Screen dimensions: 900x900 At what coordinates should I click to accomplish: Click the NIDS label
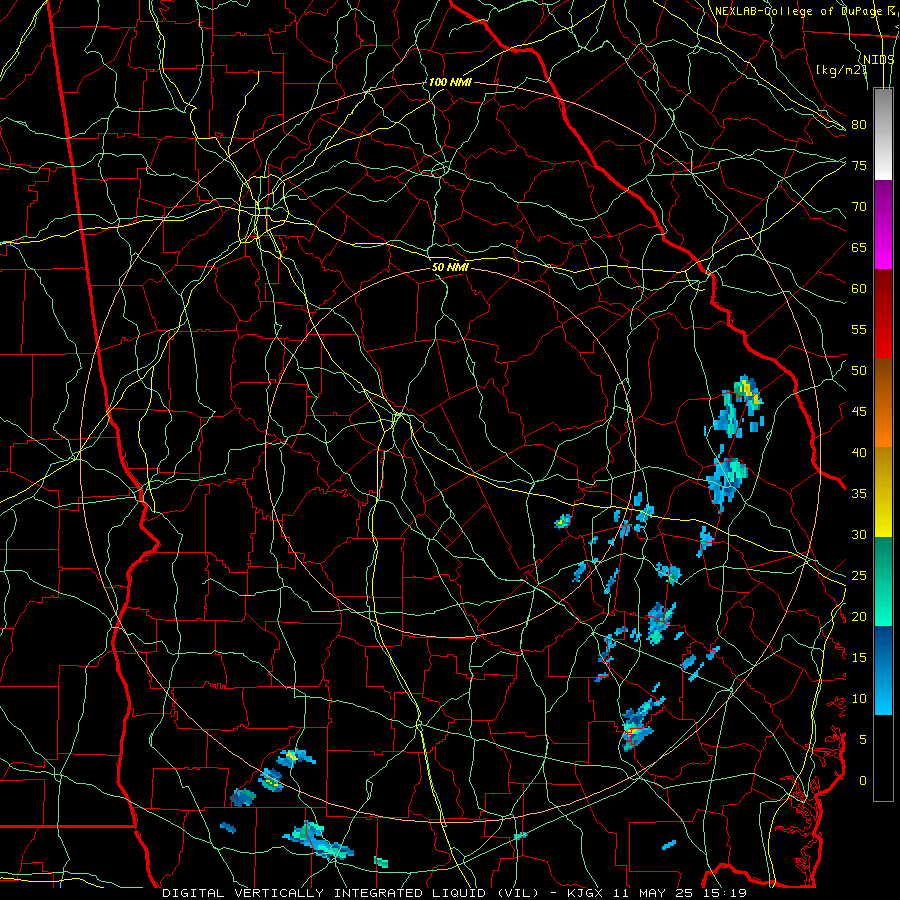click(x=879, y=60)
